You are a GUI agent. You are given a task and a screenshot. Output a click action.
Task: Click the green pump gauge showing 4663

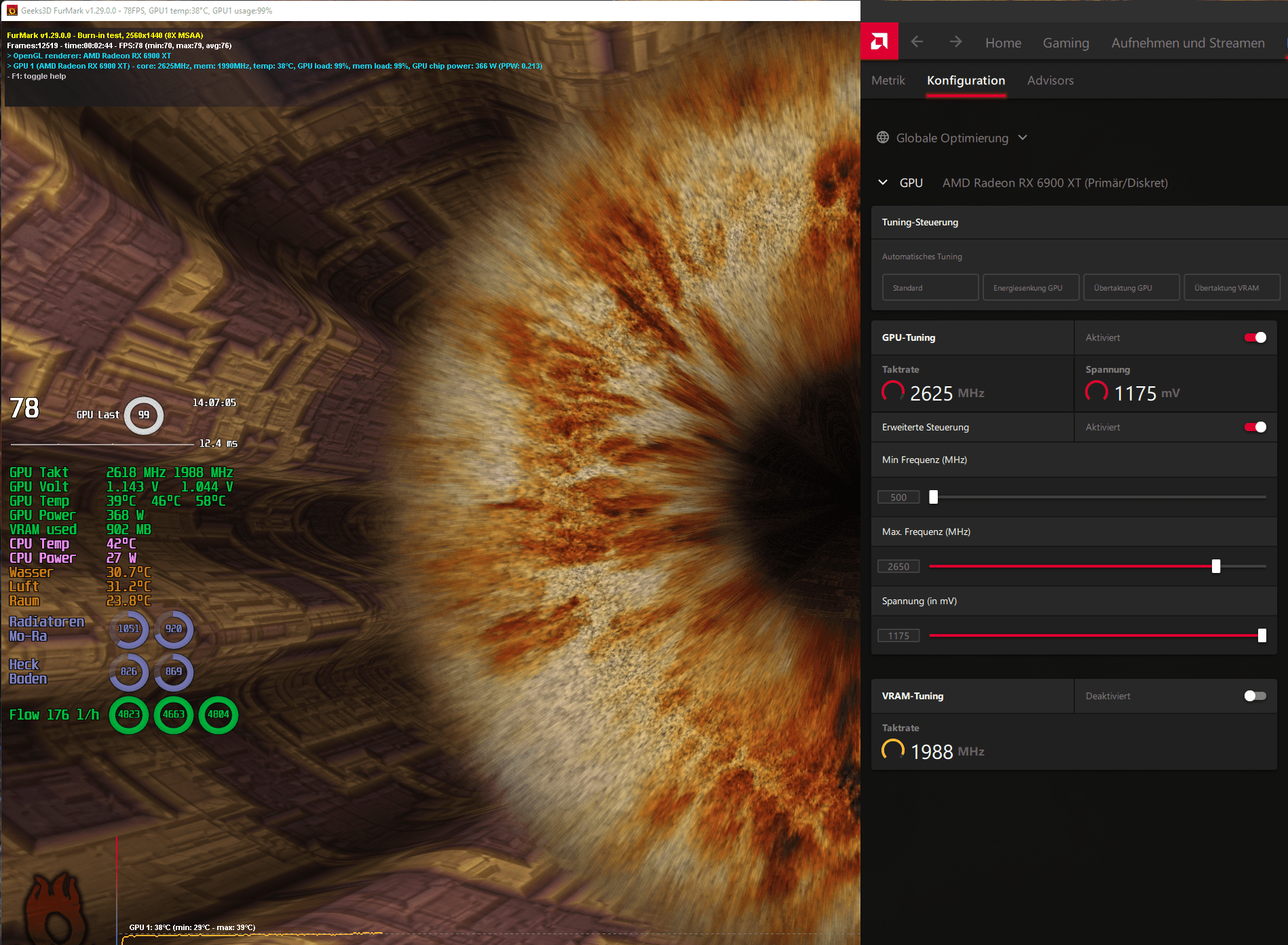[174, 714]
